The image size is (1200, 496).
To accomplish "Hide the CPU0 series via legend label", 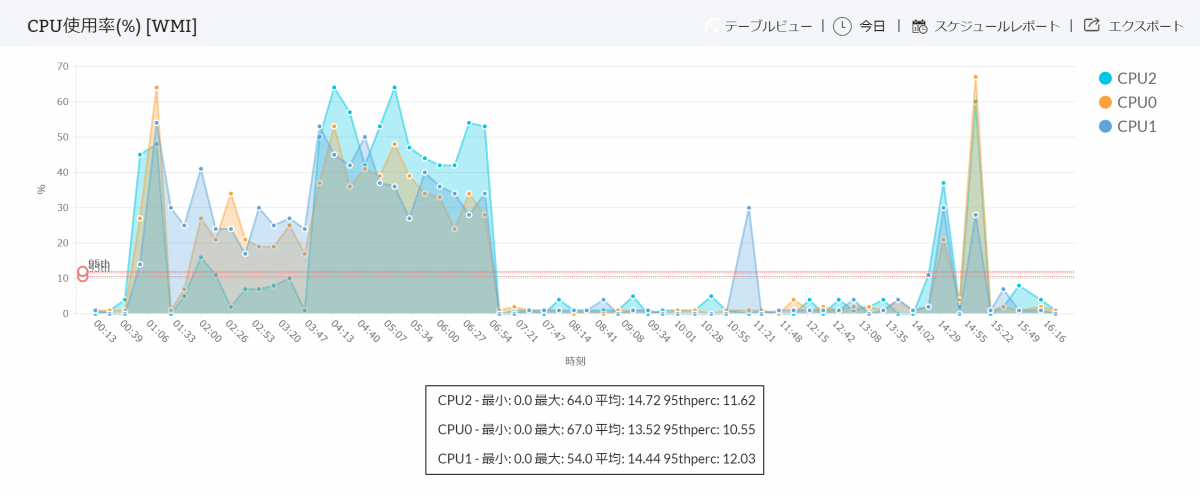I will coord(1137,102).
